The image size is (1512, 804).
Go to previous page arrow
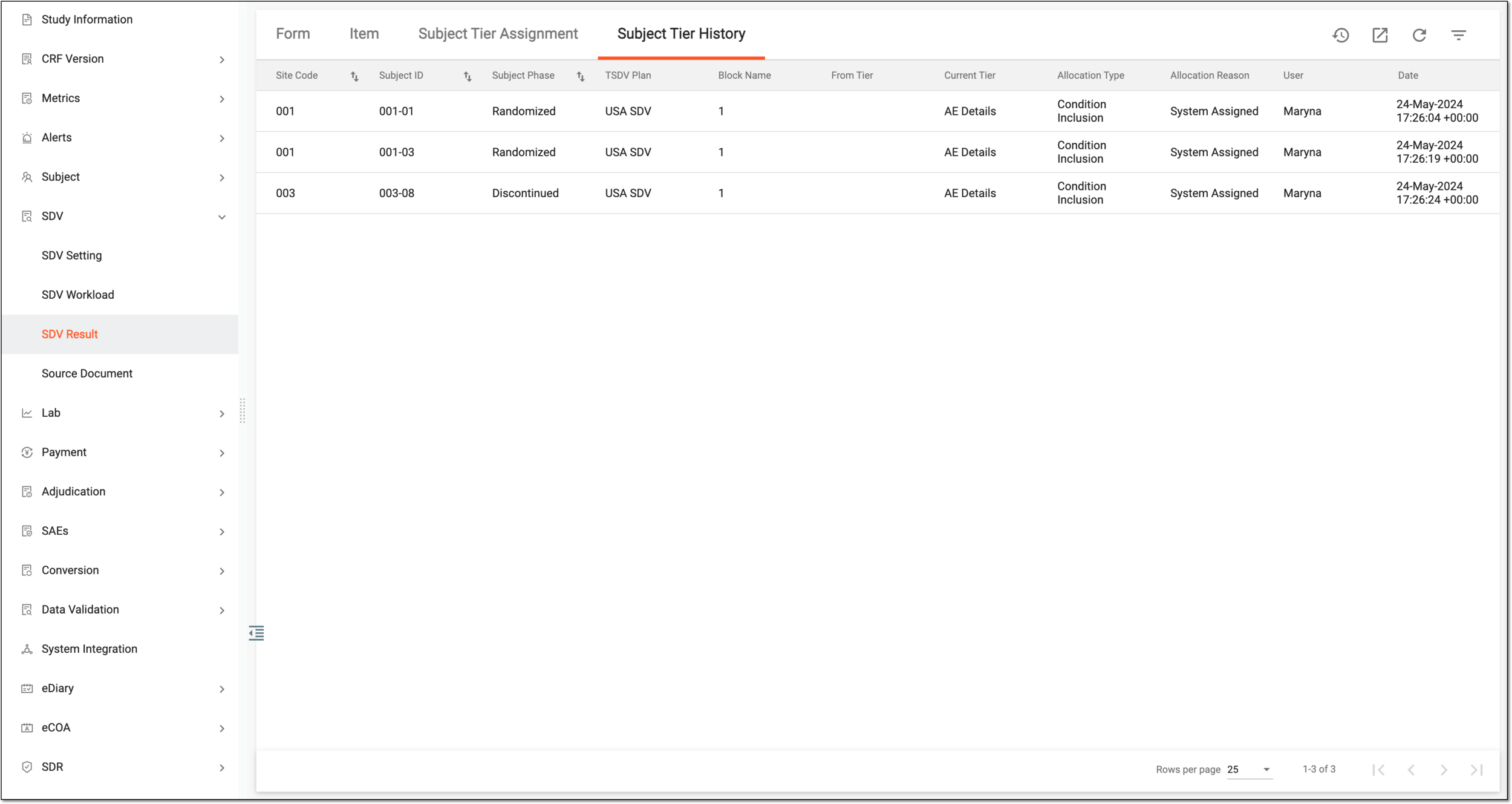point(1411,770)
